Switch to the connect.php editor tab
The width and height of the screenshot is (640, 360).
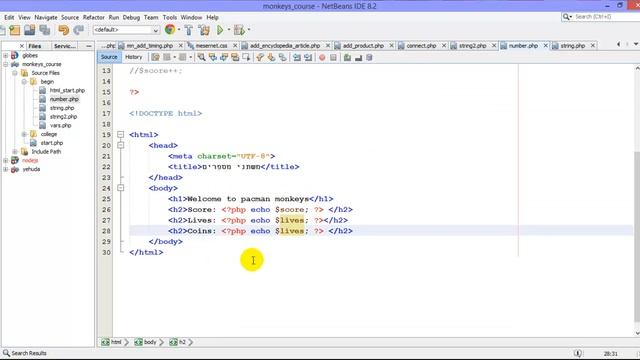(x=421, y=46)
